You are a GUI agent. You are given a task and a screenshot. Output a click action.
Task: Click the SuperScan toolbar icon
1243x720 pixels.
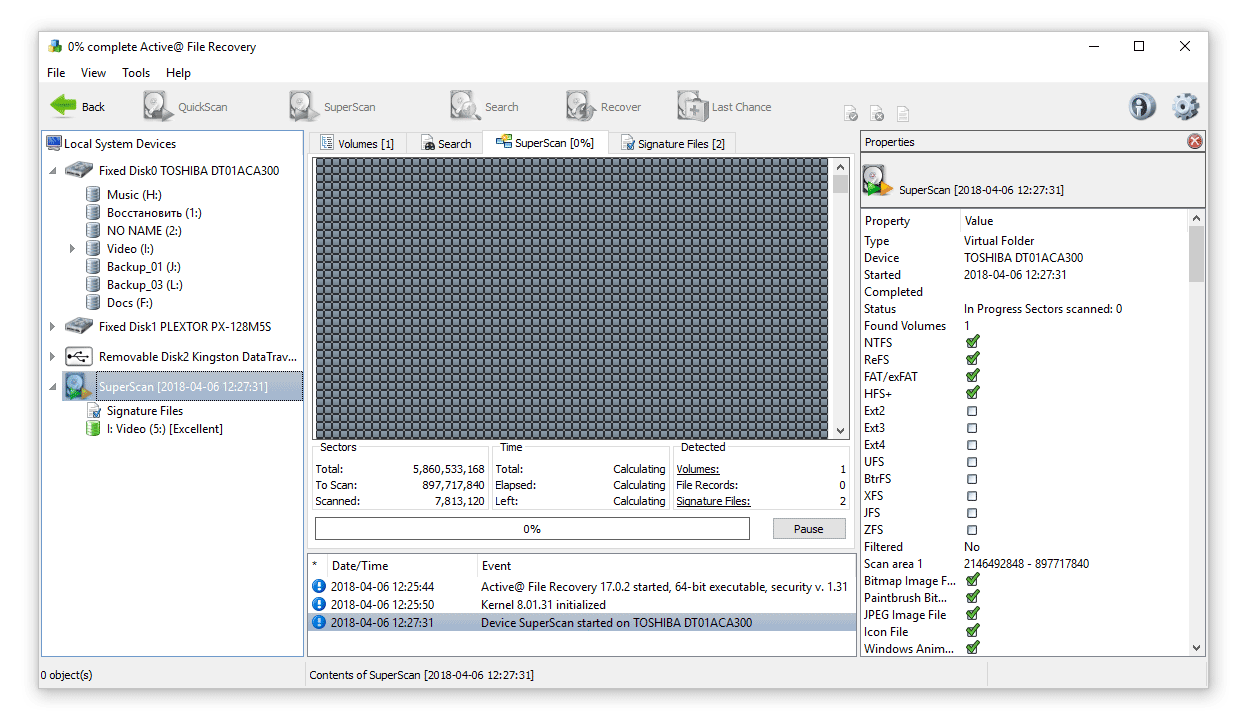click(304, 106)
